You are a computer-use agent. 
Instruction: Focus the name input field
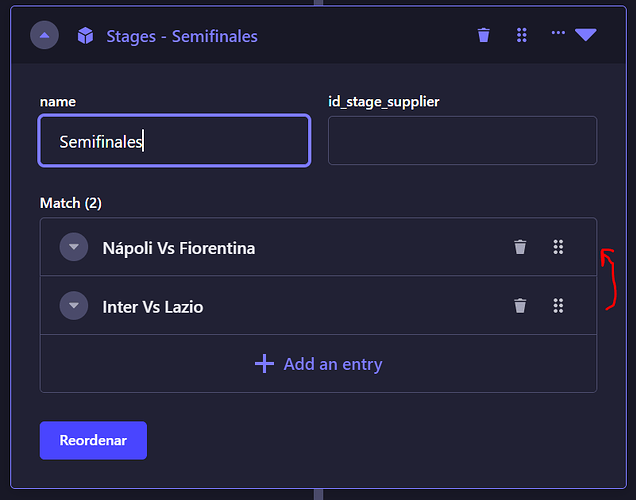(174, 141)
